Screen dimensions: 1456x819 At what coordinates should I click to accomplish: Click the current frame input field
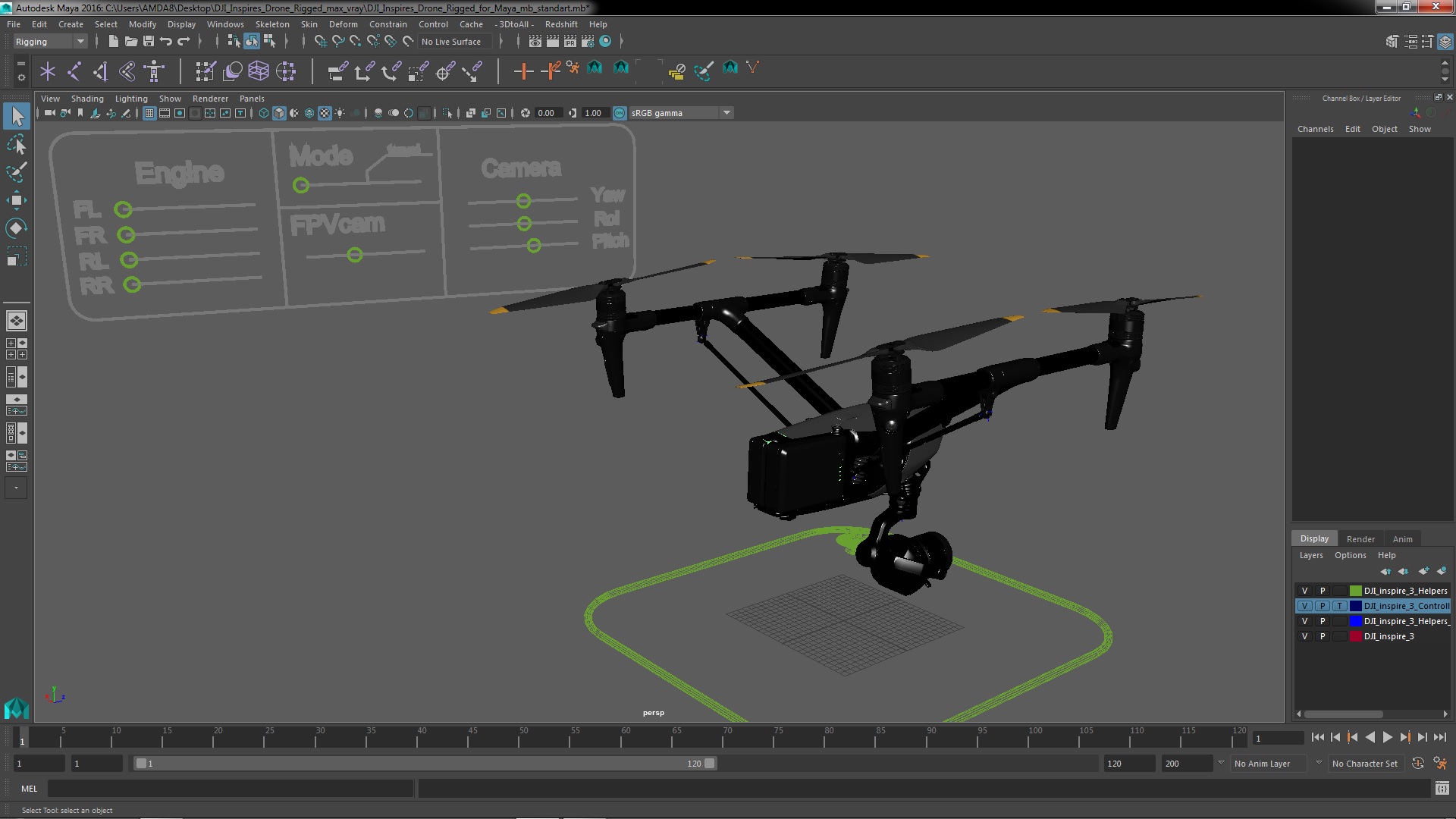(1278, 738)
